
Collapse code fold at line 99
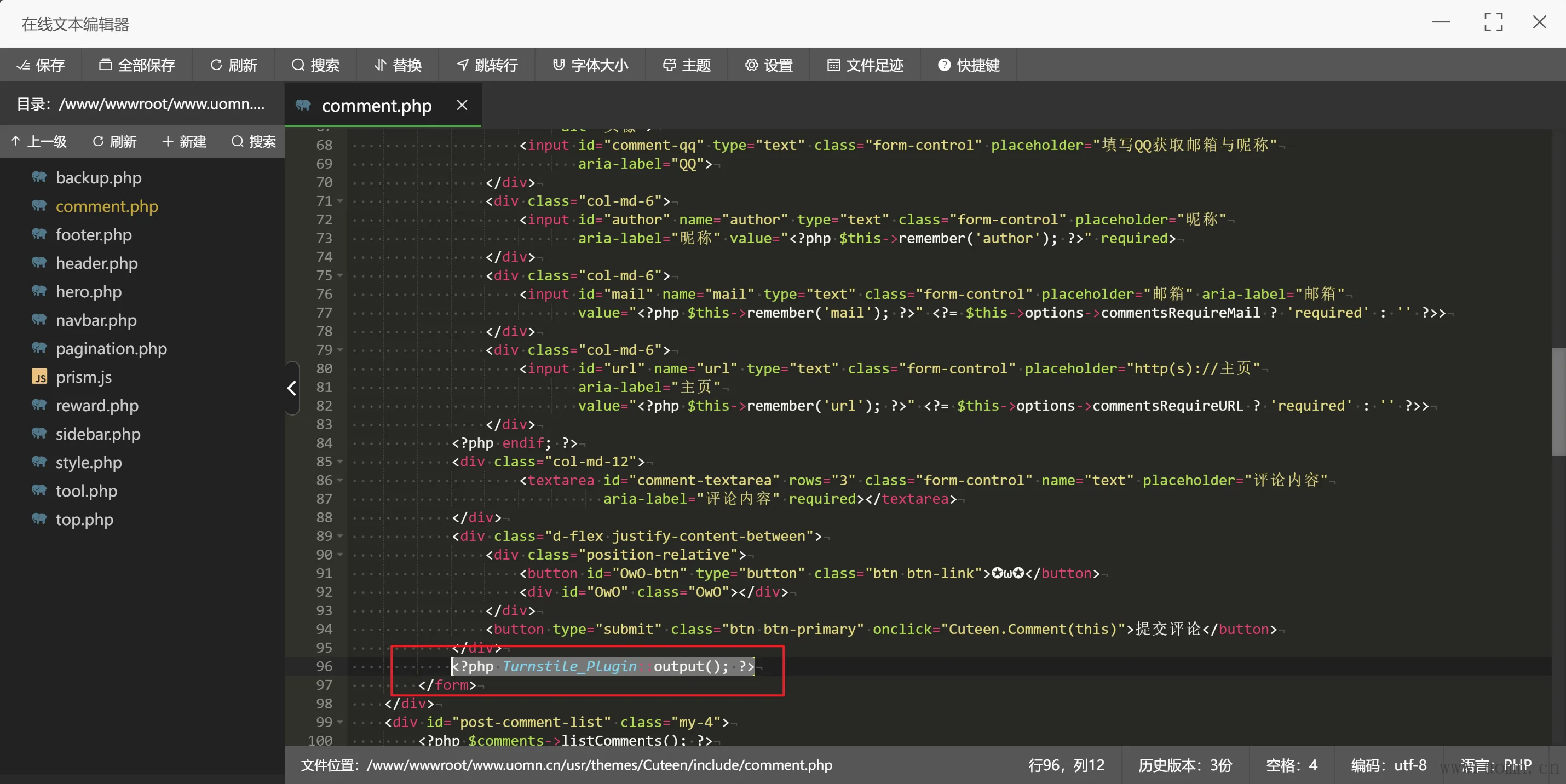340,722
